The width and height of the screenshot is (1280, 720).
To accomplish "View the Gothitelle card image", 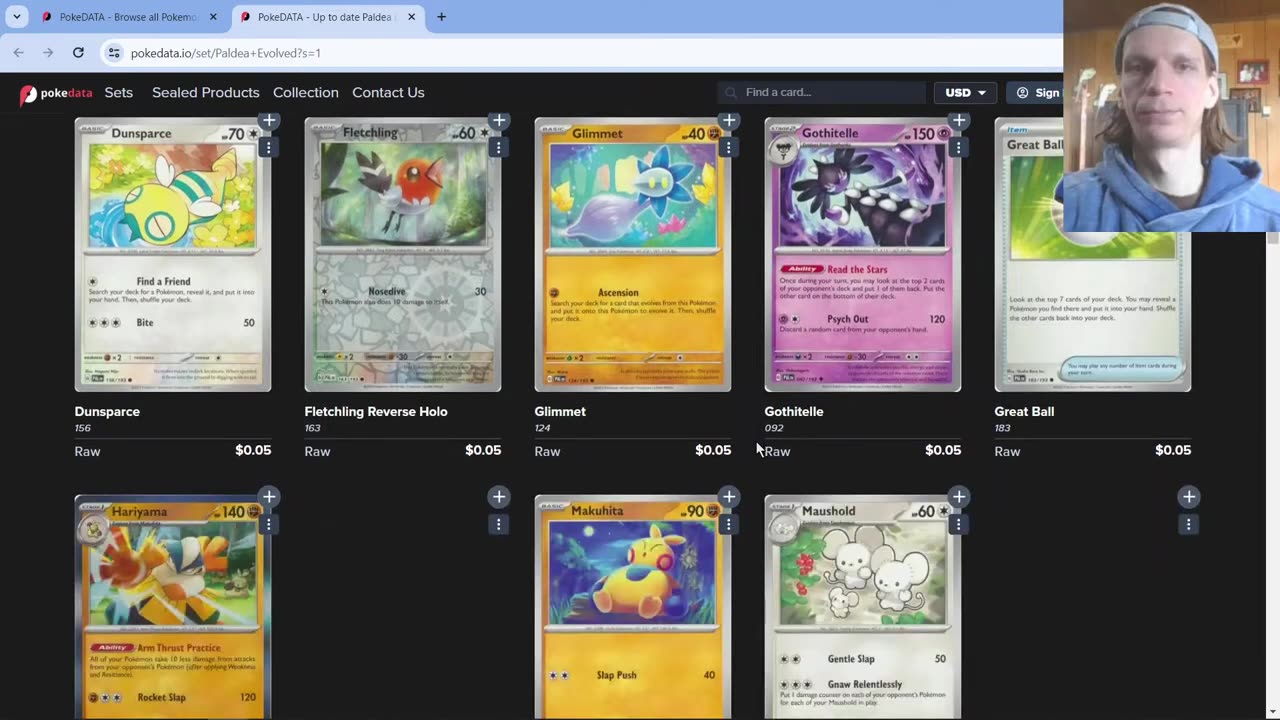I will pos(863,255).
